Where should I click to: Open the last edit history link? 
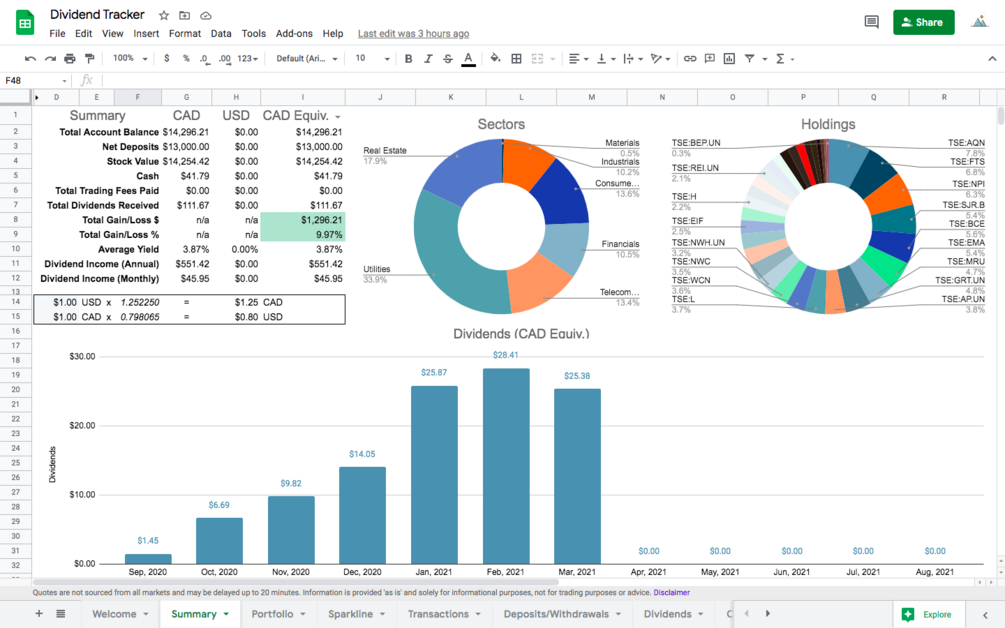(413, 33)
